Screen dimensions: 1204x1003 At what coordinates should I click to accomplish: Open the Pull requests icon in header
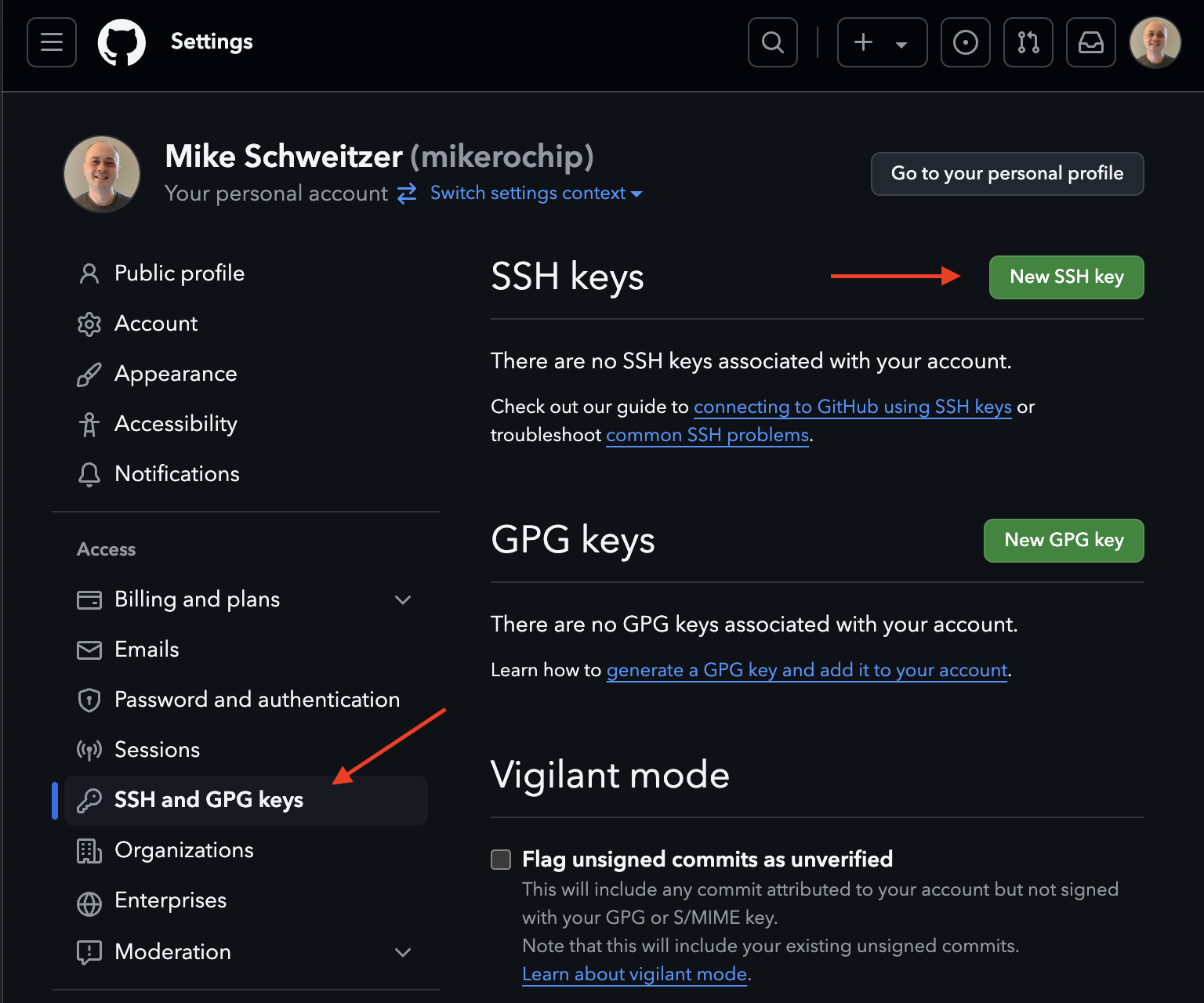click(x=1028, y=42)
